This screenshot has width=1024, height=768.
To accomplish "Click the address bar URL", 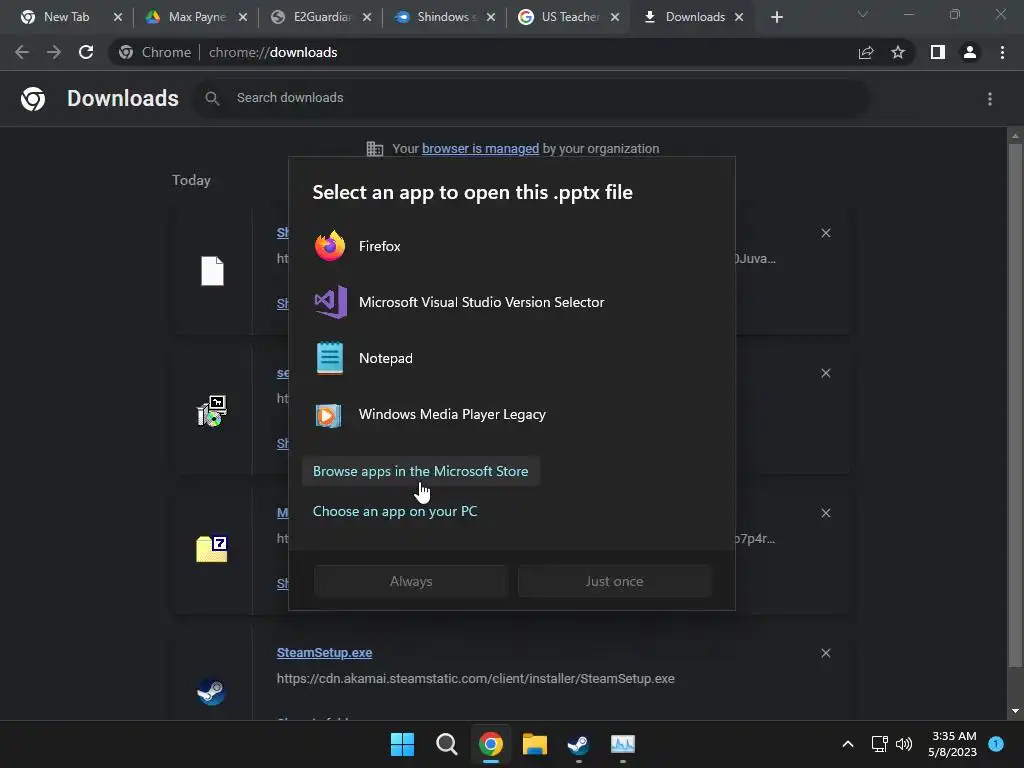I will pos(273,52).
